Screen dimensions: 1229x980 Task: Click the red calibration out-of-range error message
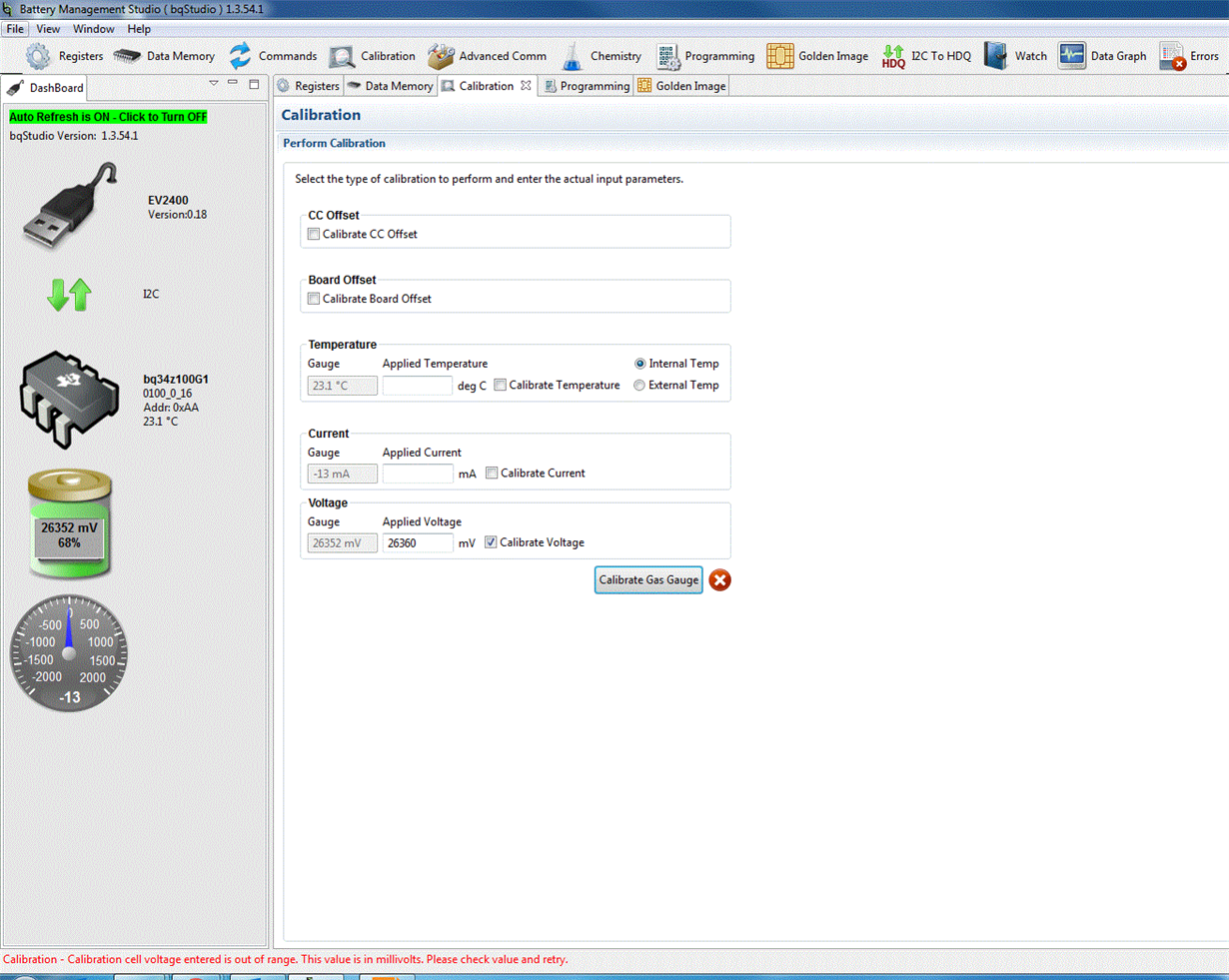[x=286, y=959]
